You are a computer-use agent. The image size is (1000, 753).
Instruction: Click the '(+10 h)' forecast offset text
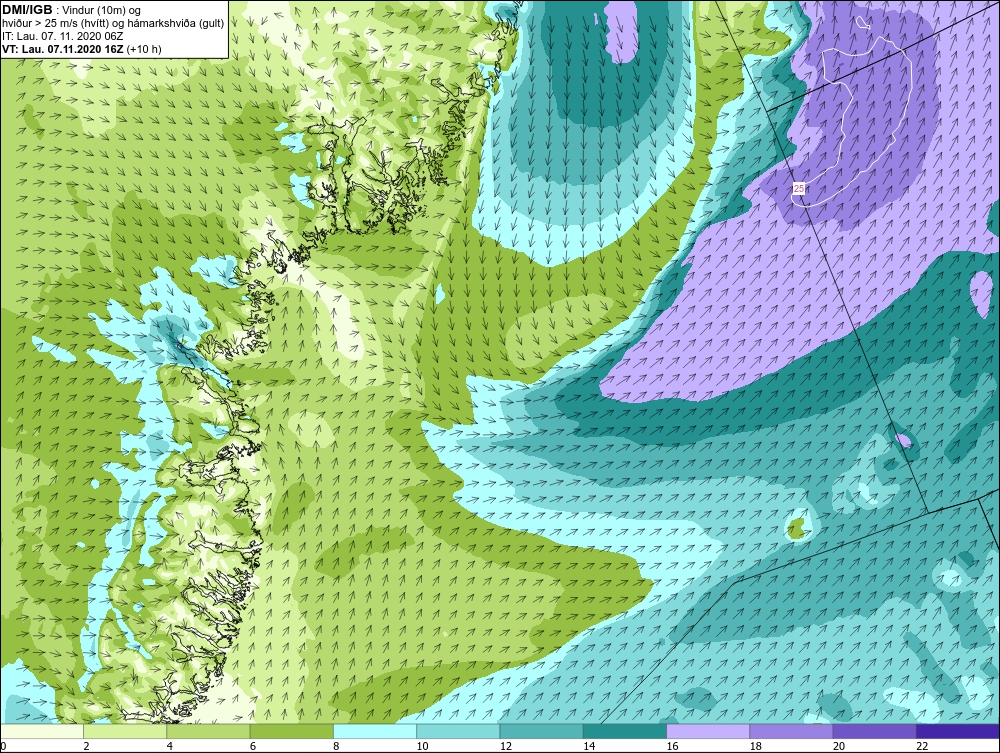(x=145, y=49)
